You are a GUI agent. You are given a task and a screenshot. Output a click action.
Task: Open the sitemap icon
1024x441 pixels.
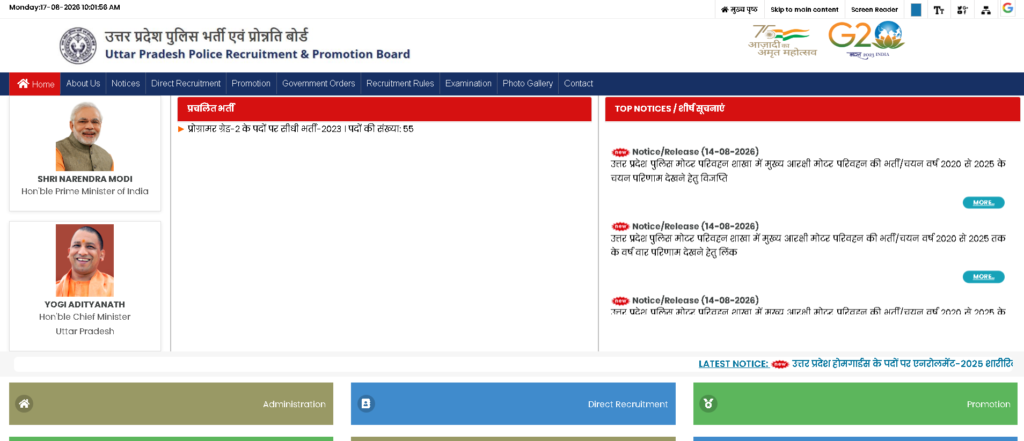[985, 10]
